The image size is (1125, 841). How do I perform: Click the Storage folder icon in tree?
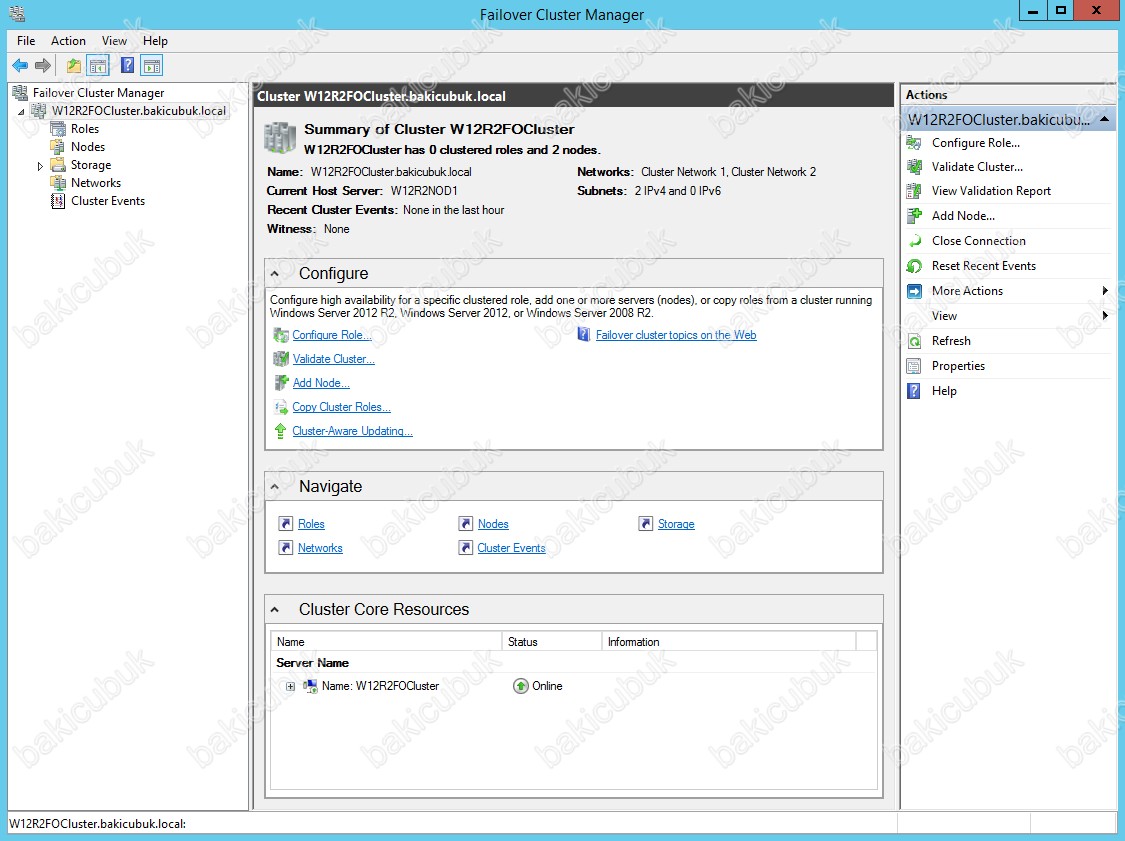[x=58, y=165]
